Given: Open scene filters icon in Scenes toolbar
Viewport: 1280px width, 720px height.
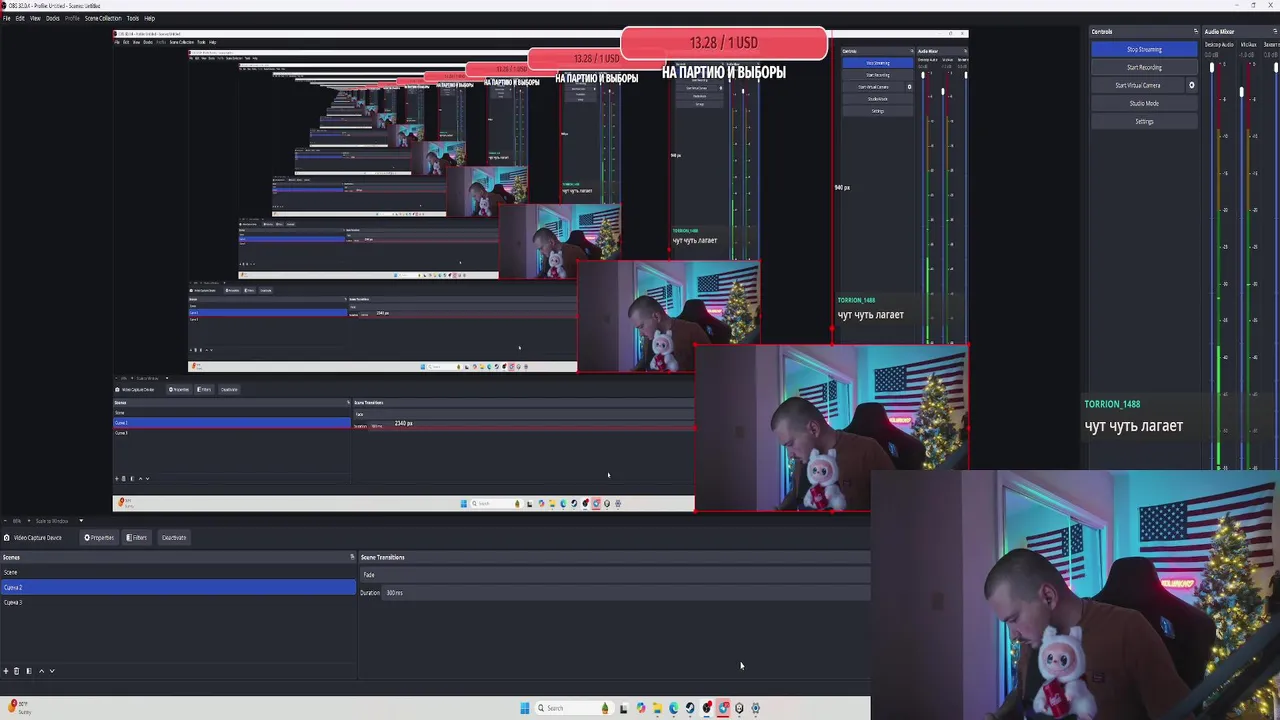Looking at the screenshot, I should pos(29,671).
